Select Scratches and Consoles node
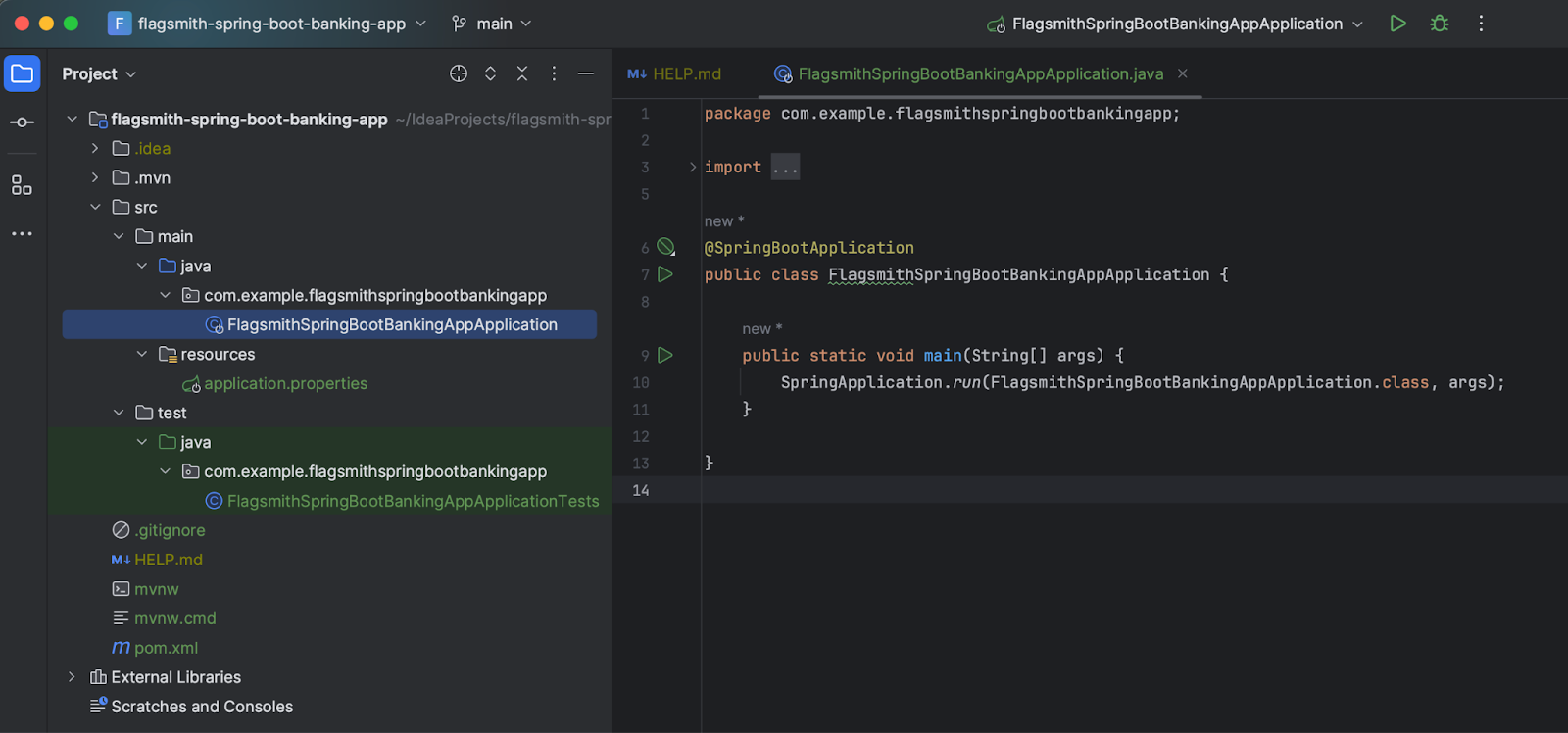 click(202, 707)
